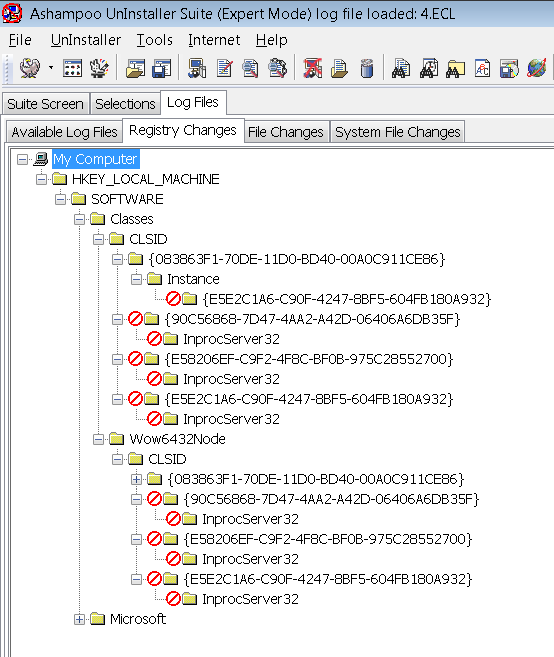Collapse the Wow6432Node branch
554x657 pixels.
(x=98, y=439)
